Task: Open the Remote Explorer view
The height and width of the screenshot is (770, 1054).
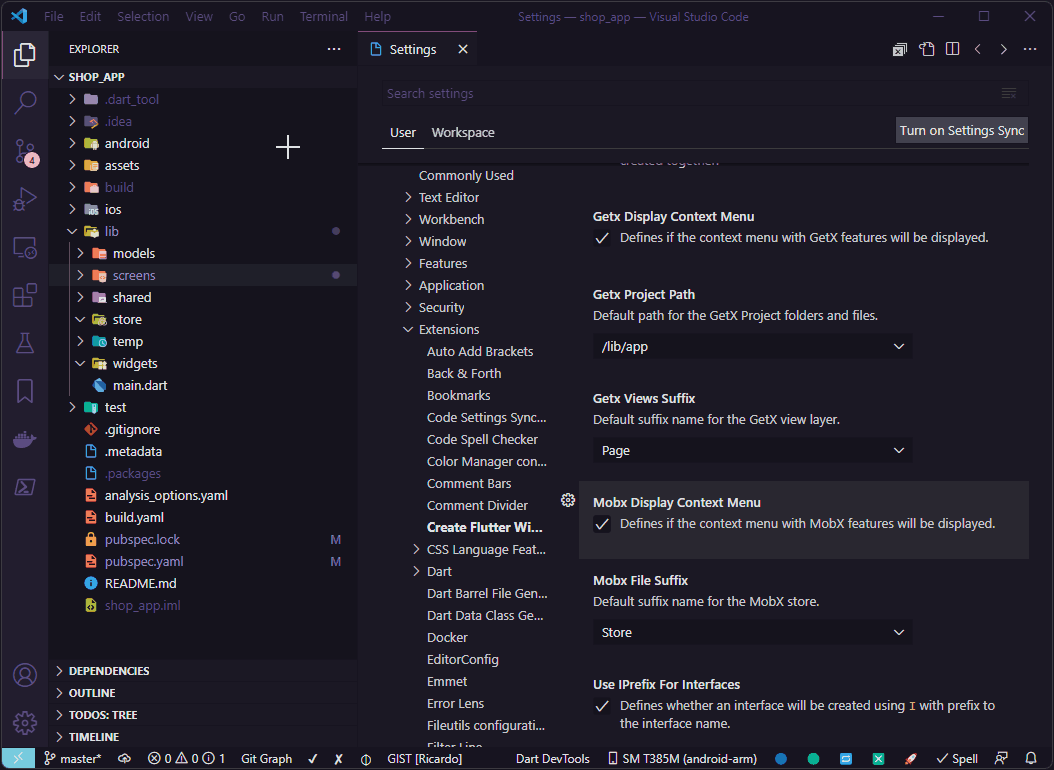Action: pyautogui.click(x=25, y=248)
